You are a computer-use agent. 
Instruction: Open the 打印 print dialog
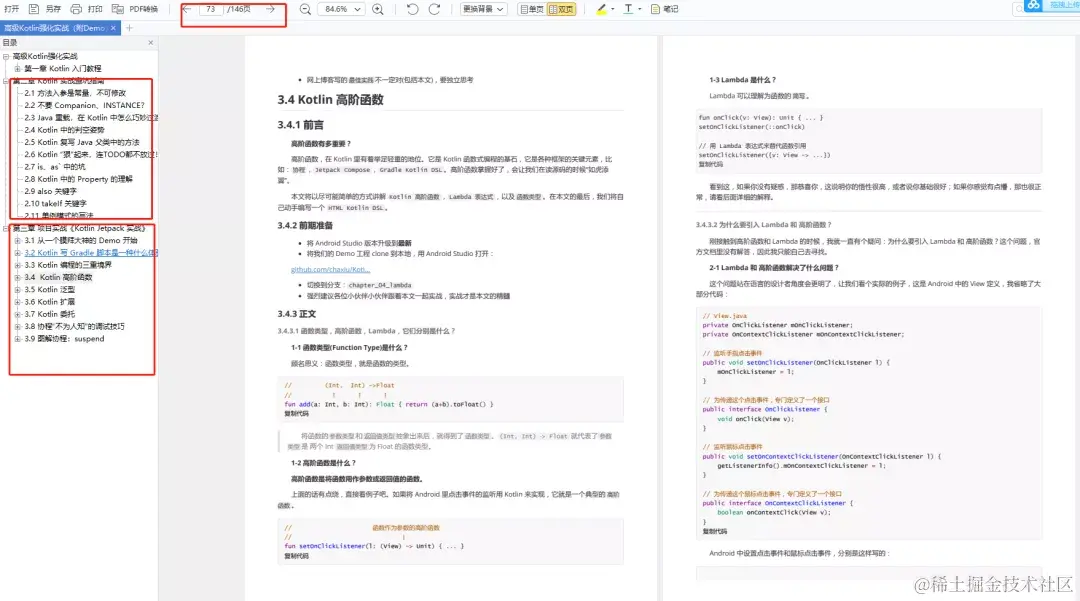tap(85, 8)
